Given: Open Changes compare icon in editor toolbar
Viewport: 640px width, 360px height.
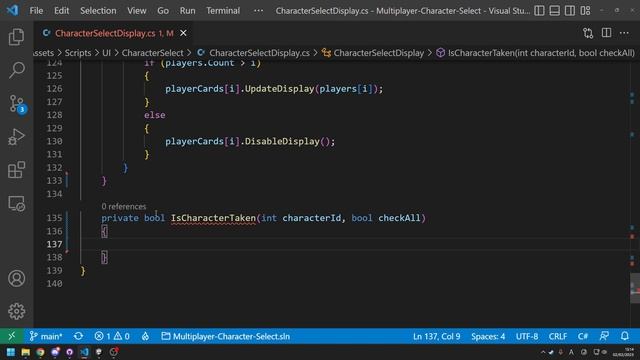Looking at the screenshot, I should [588, 33].
